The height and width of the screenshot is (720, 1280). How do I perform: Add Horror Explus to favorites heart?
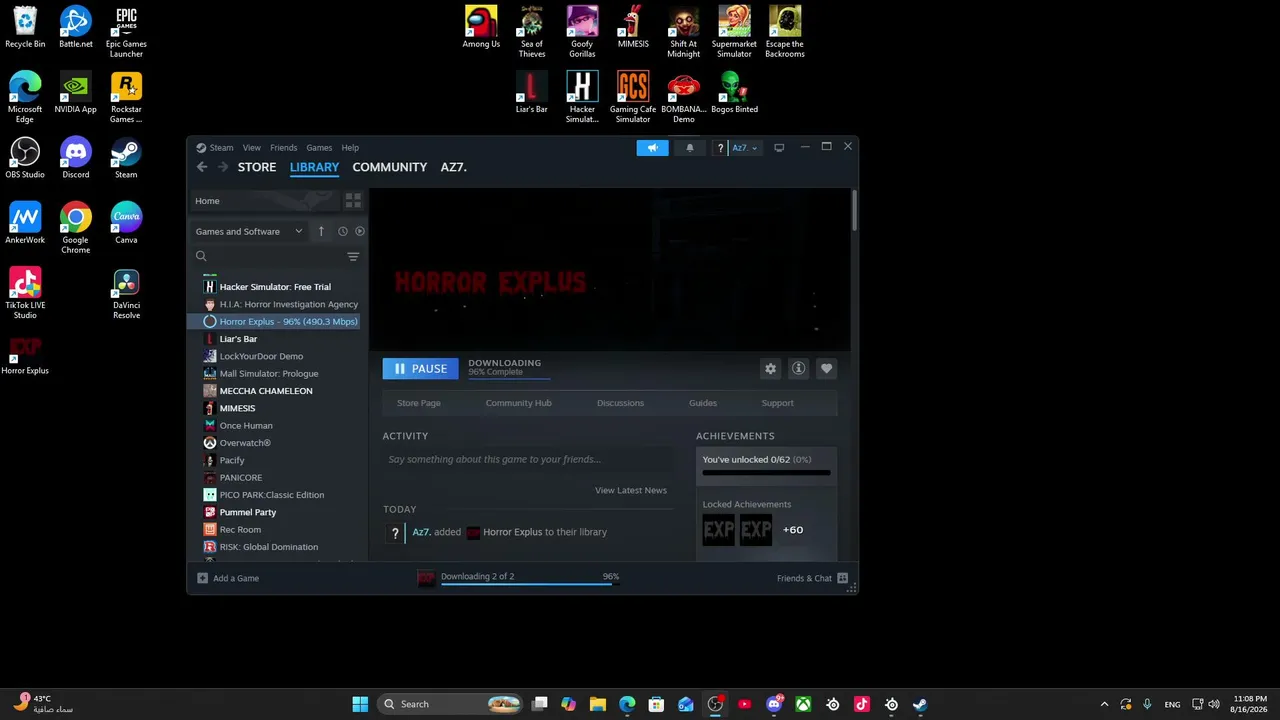[826, 369]
